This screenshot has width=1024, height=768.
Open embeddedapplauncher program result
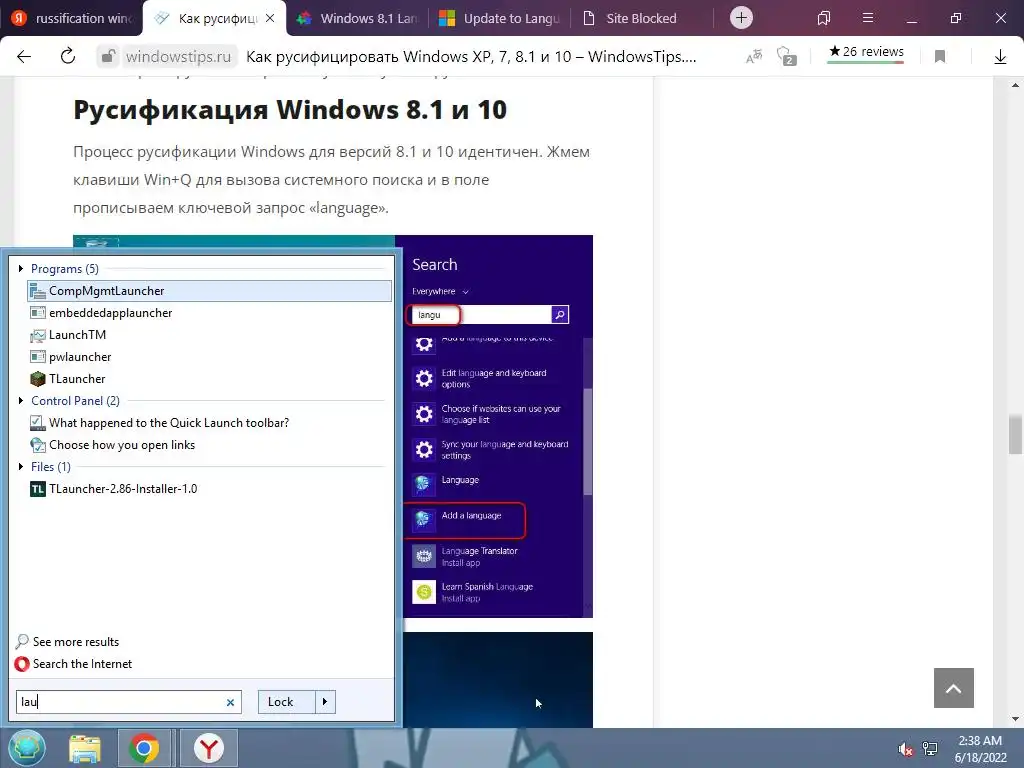[x=210, y=313]
